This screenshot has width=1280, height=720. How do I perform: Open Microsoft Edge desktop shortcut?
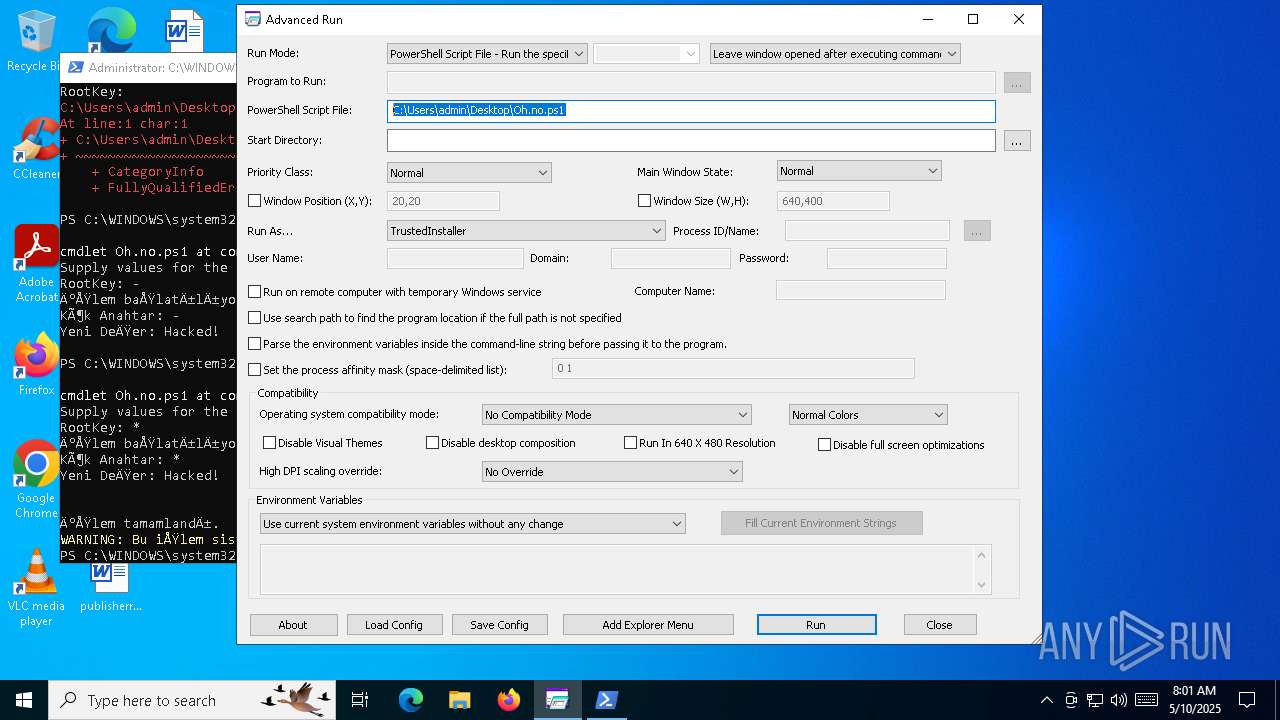click(111, 30)
